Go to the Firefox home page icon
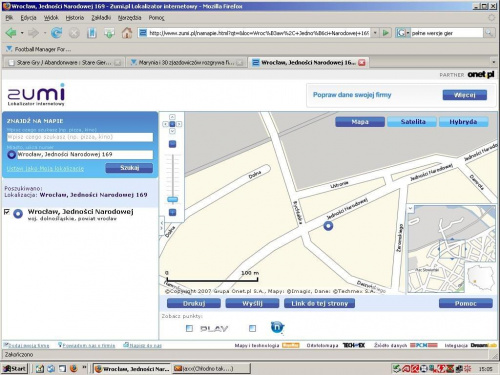500x375 pixels. (x=127, y=33)
